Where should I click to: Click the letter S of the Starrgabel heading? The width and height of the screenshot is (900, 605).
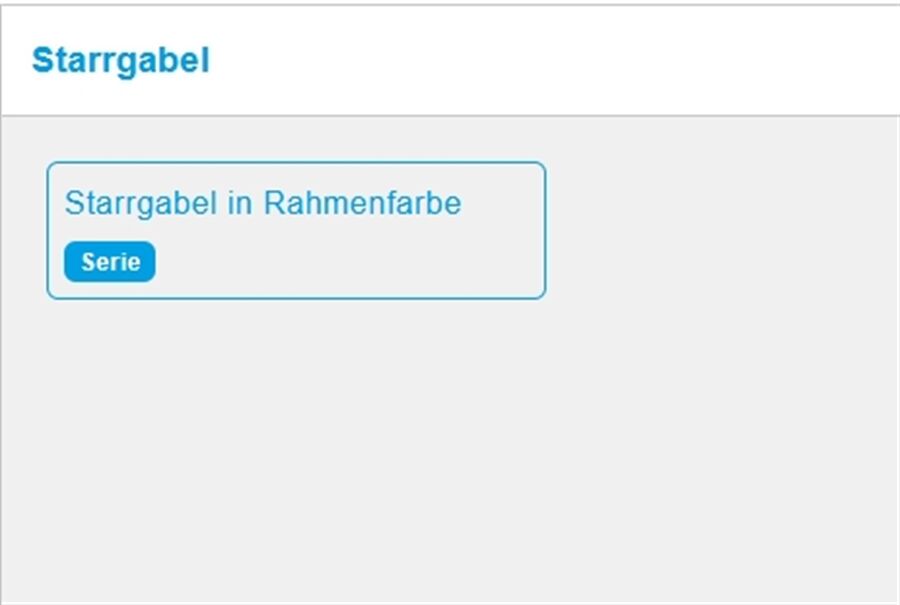[x=42, y=61]
